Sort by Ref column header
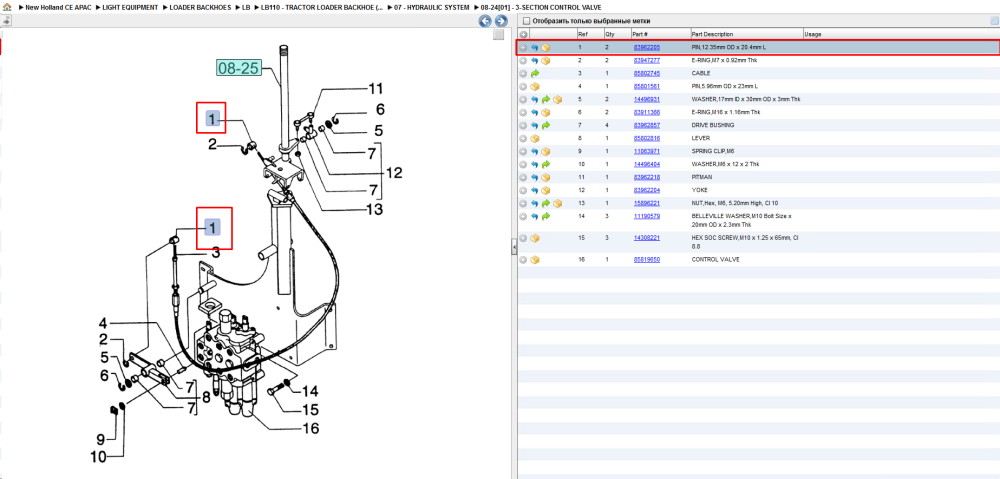The width and height of the screenshot is (1000, 479). point(589,34)
